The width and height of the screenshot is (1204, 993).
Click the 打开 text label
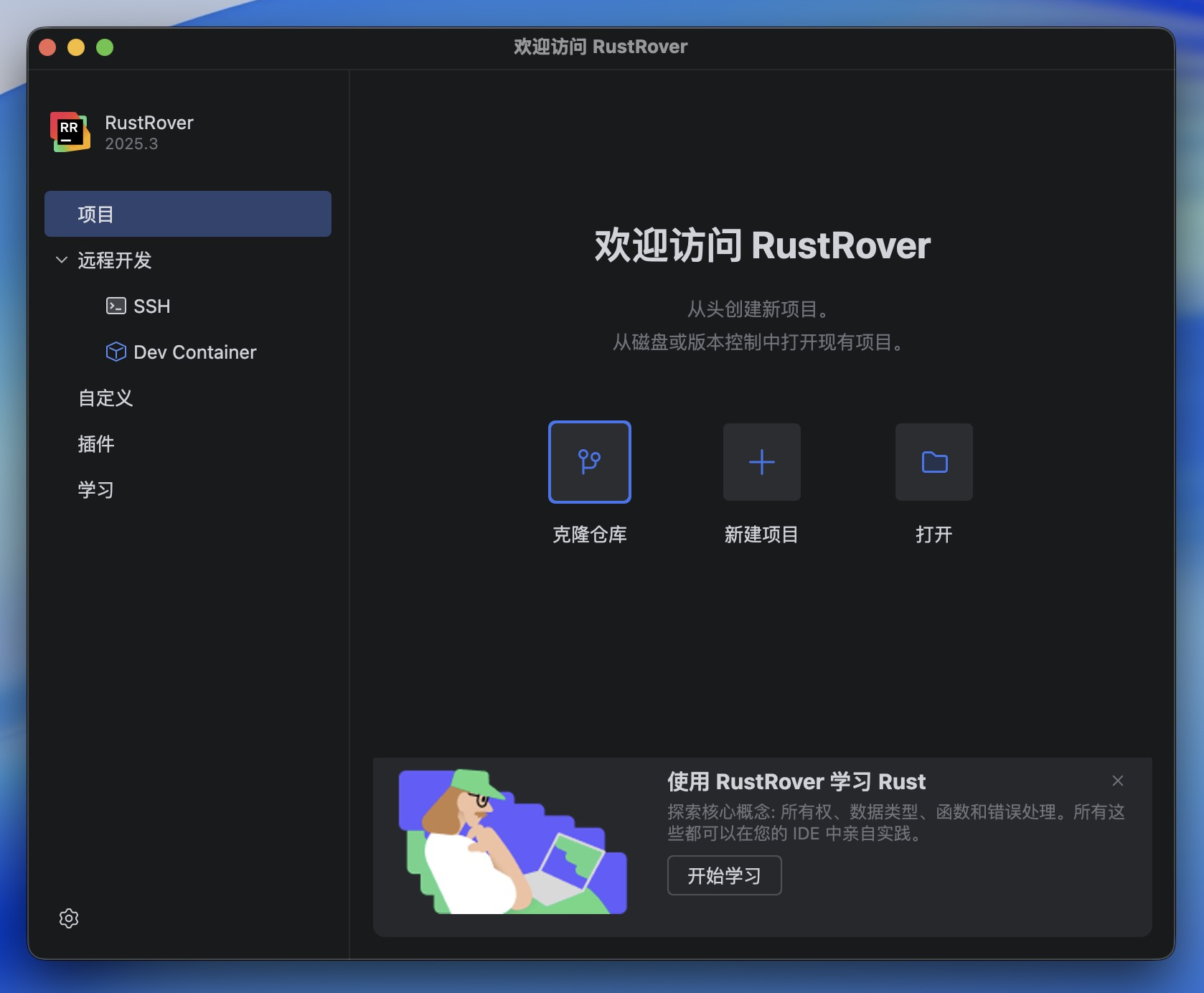[x=934, y=535]
